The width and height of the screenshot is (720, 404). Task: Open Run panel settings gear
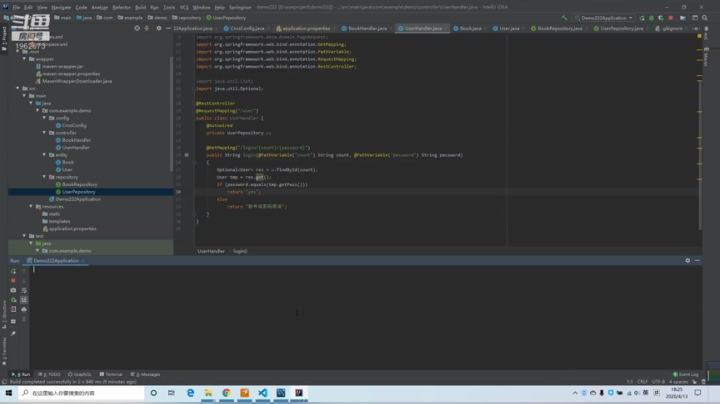click(x=687, y=260)
